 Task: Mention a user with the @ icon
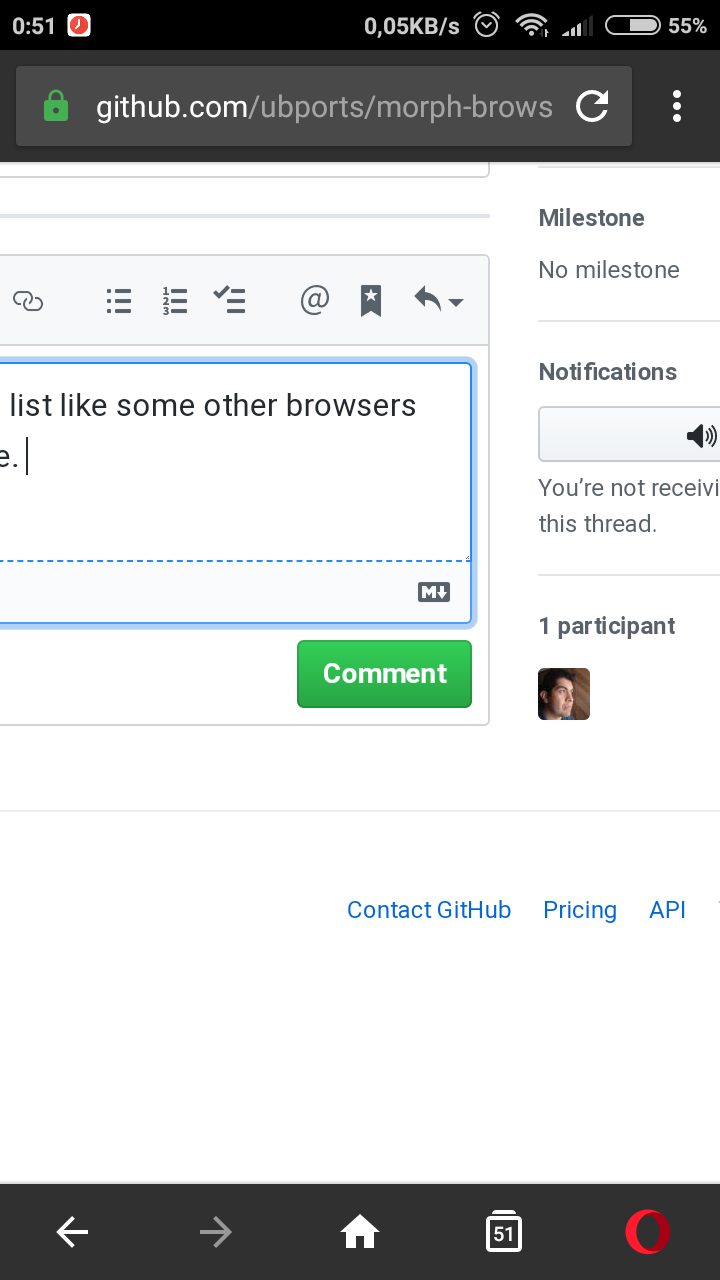[x=314, y=300]
